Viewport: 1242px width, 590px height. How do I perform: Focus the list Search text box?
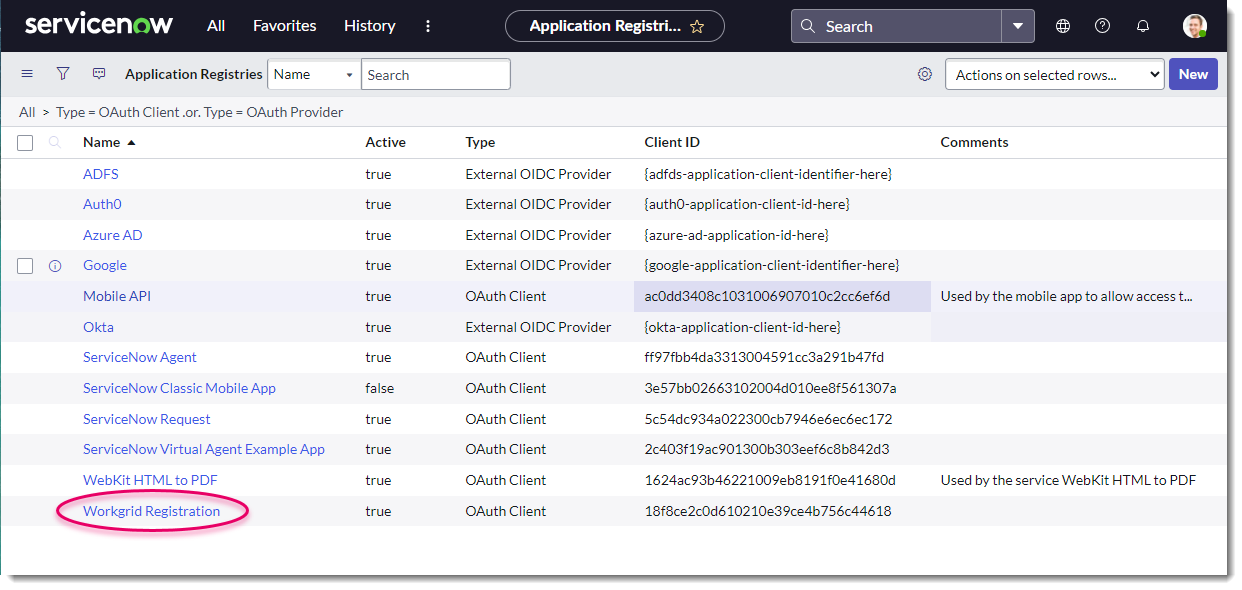coord(436,75)
